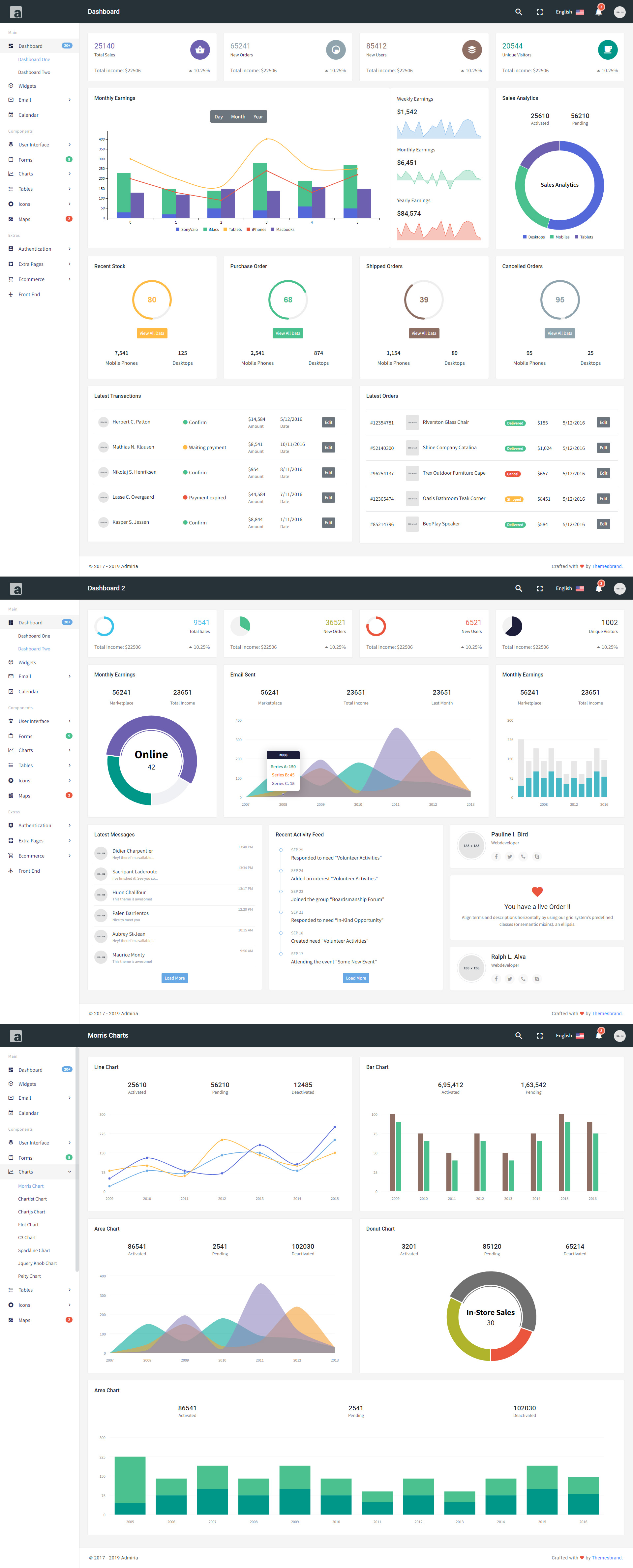Image resolution: width=633 pixels, height=1568 pixels.
Task: Open the Didier Charpentier message
Action: (x=174, y=853)
